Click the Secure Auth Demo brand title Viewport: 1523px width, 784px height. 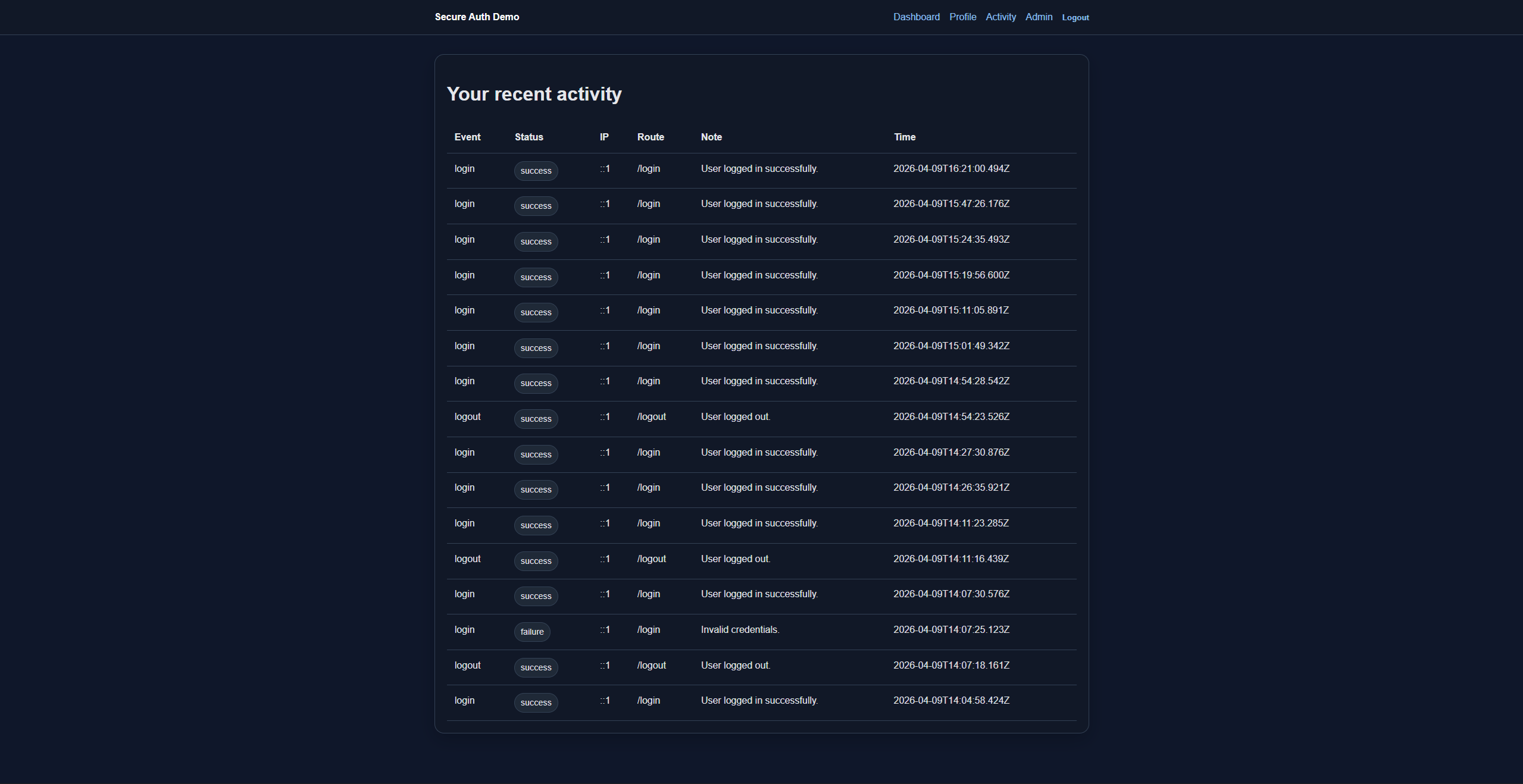pyautogui.click(x=477, y=17)
